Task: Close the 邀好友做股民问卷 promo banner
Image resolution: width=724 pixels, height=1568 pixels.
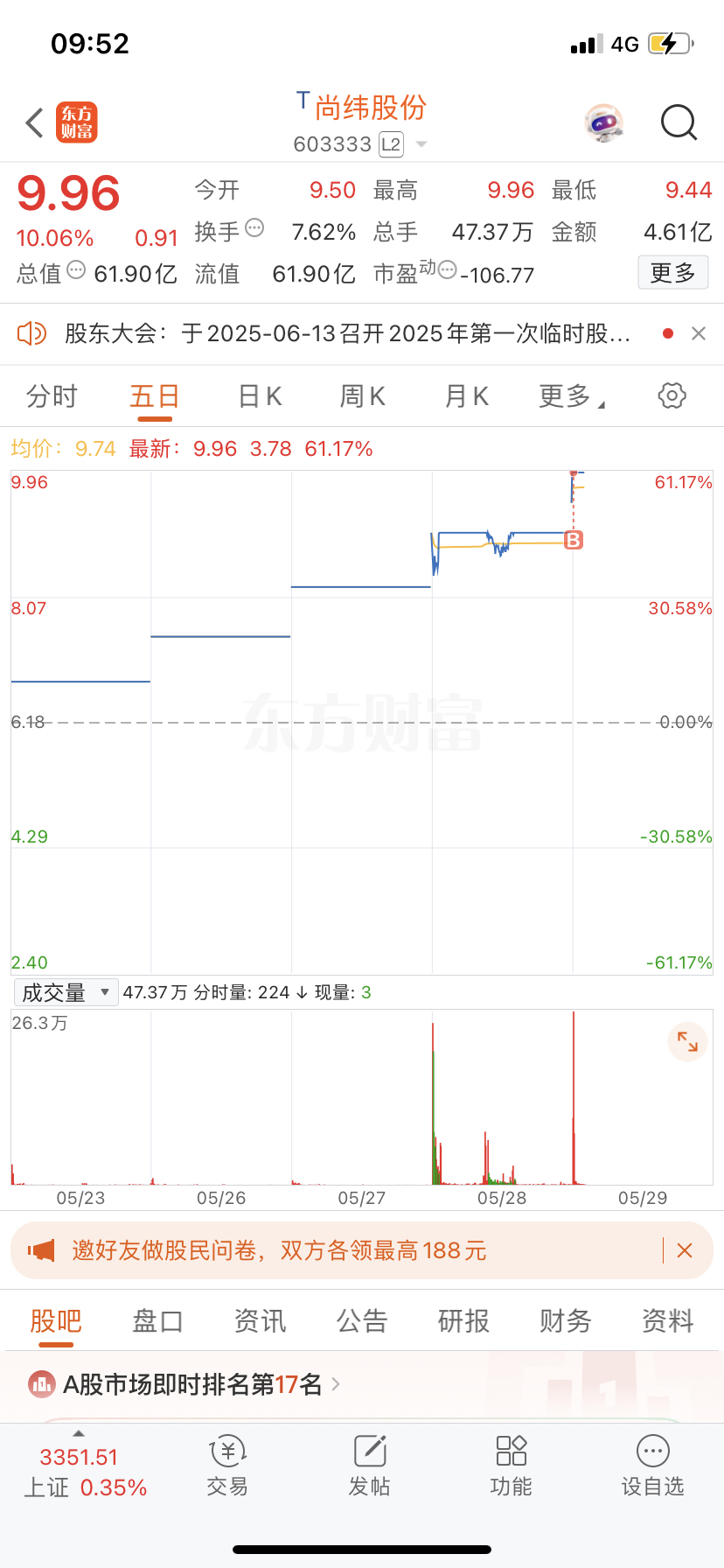Action: pos(685,1250)
